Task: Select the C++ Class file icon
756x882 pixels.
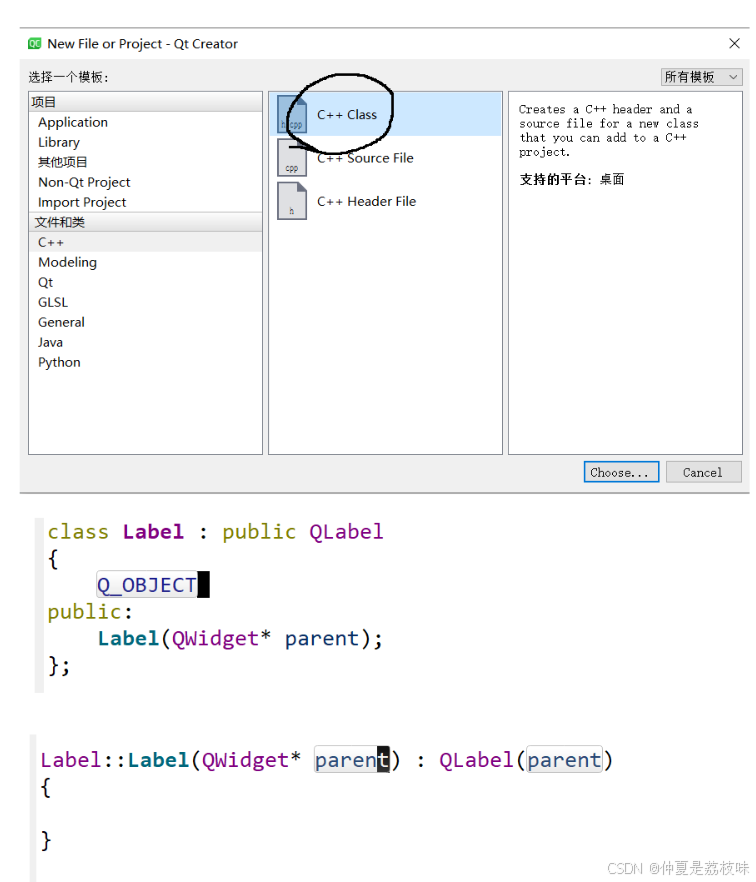Action: click(292, 114)
